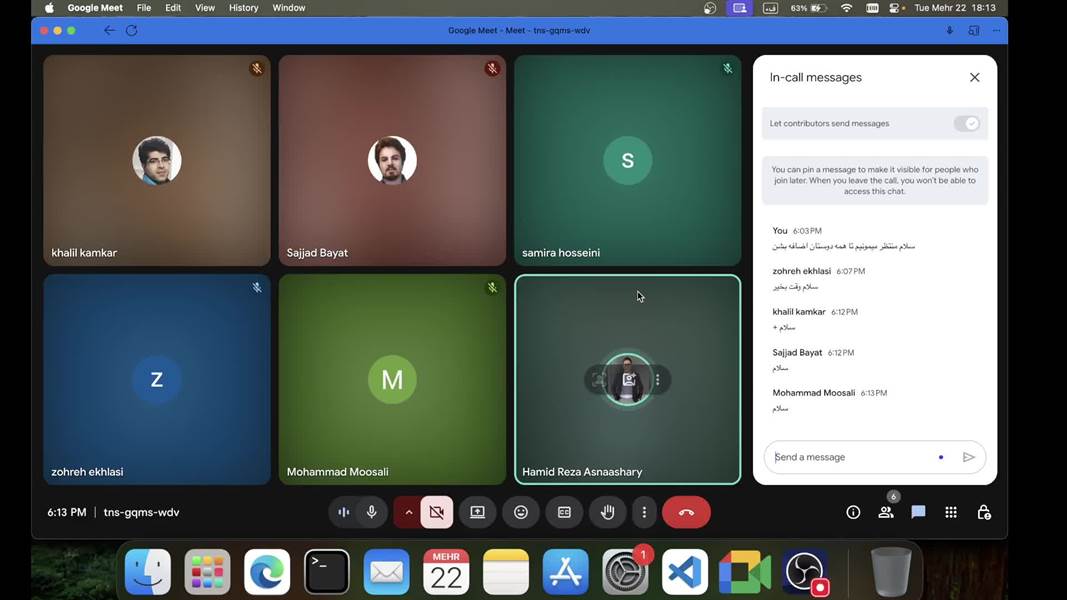Open the History menu in the menu bar

click(x=243, y=8)
